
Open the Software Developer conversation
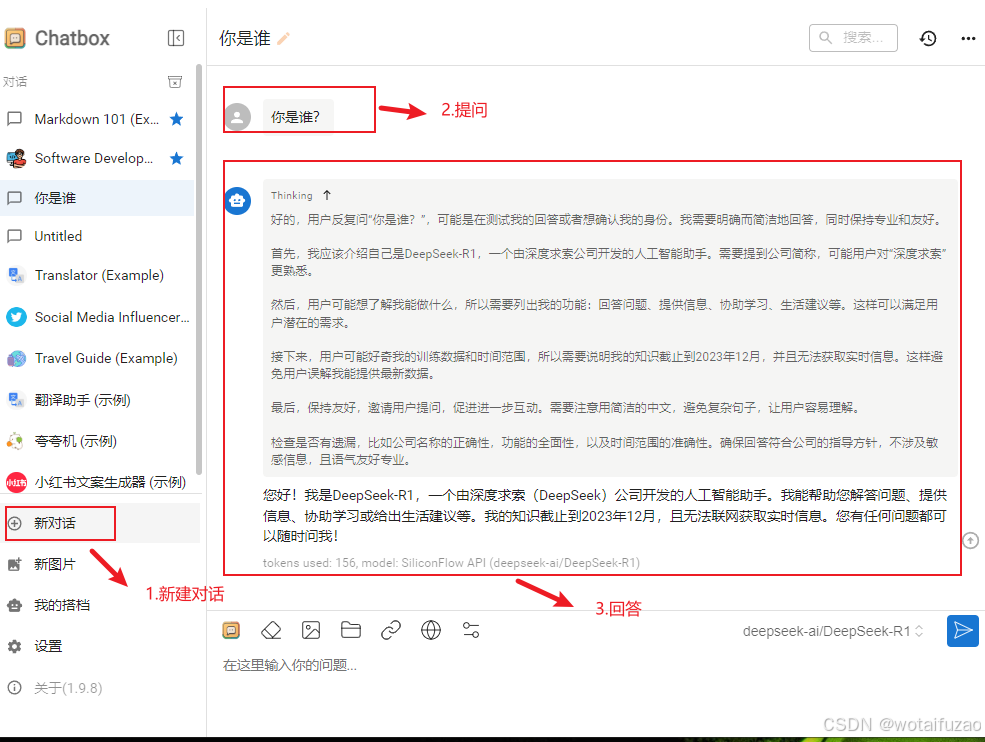coord(97,158)
